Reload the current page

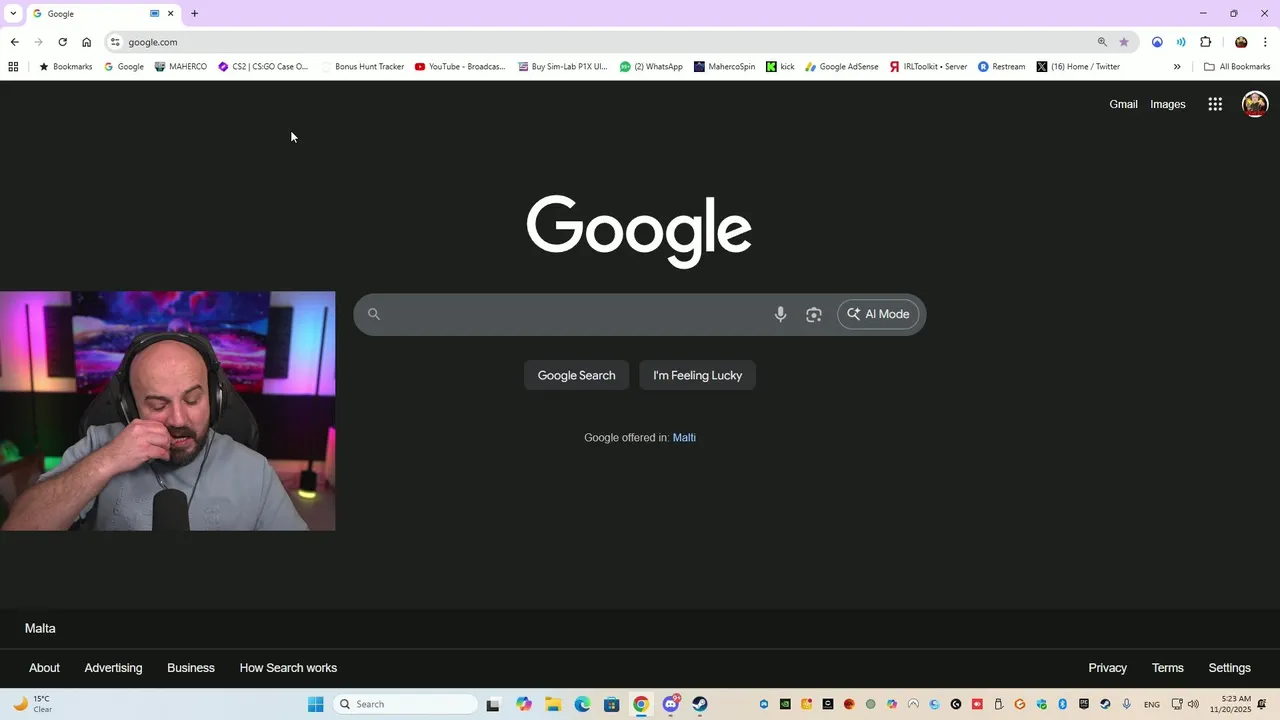pos(62,42)
